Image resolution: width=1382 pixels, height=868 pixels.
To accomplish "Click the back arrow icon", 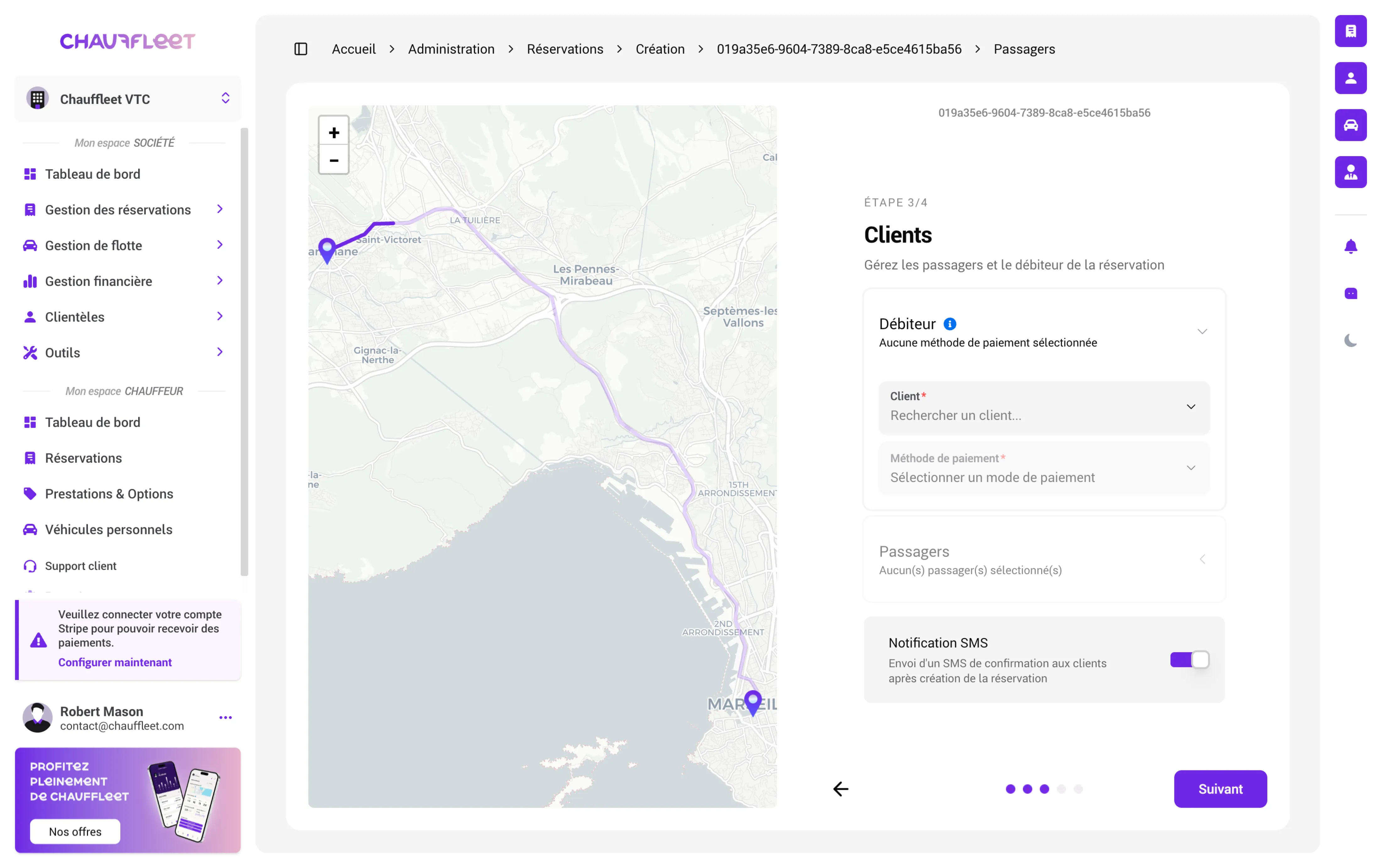I will tap(841, 789).
